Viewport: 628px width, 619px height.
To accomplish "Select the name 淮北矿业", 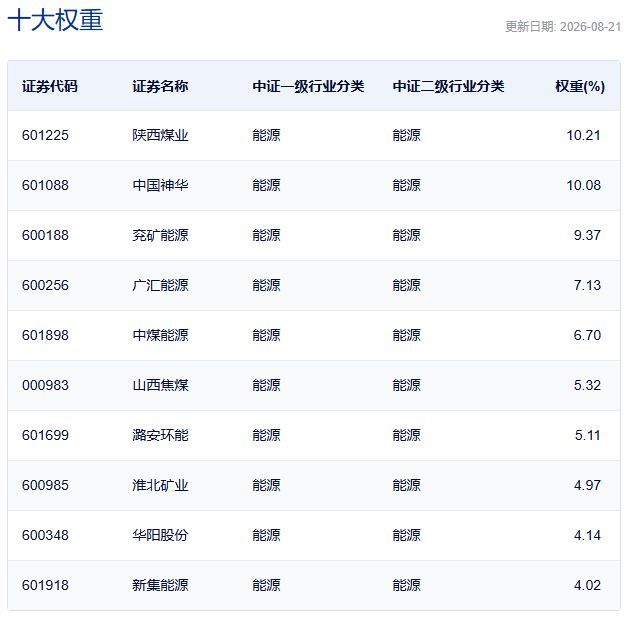I will click(x=160, y=486).
